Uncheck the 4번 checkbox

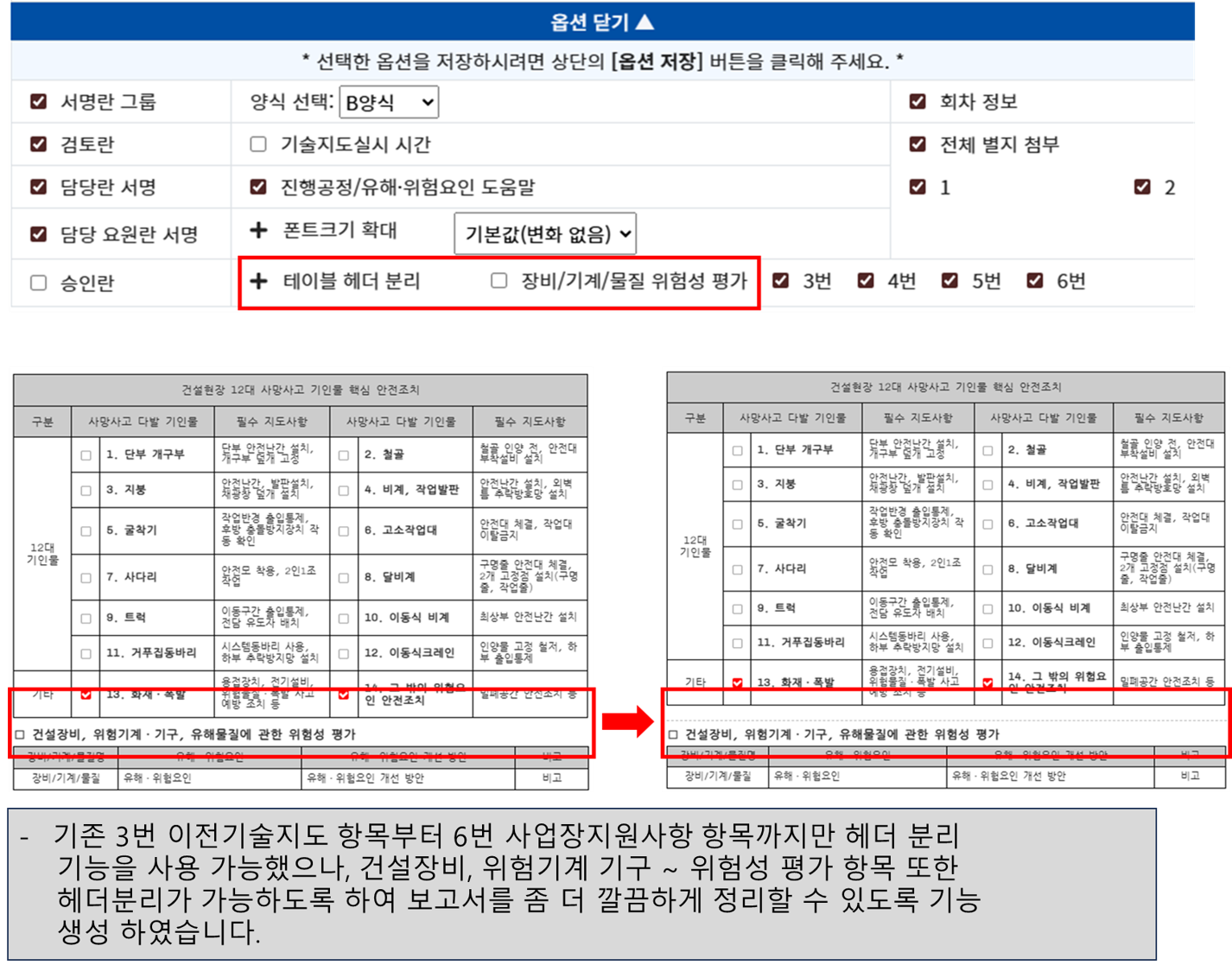[x=865, y=280]
